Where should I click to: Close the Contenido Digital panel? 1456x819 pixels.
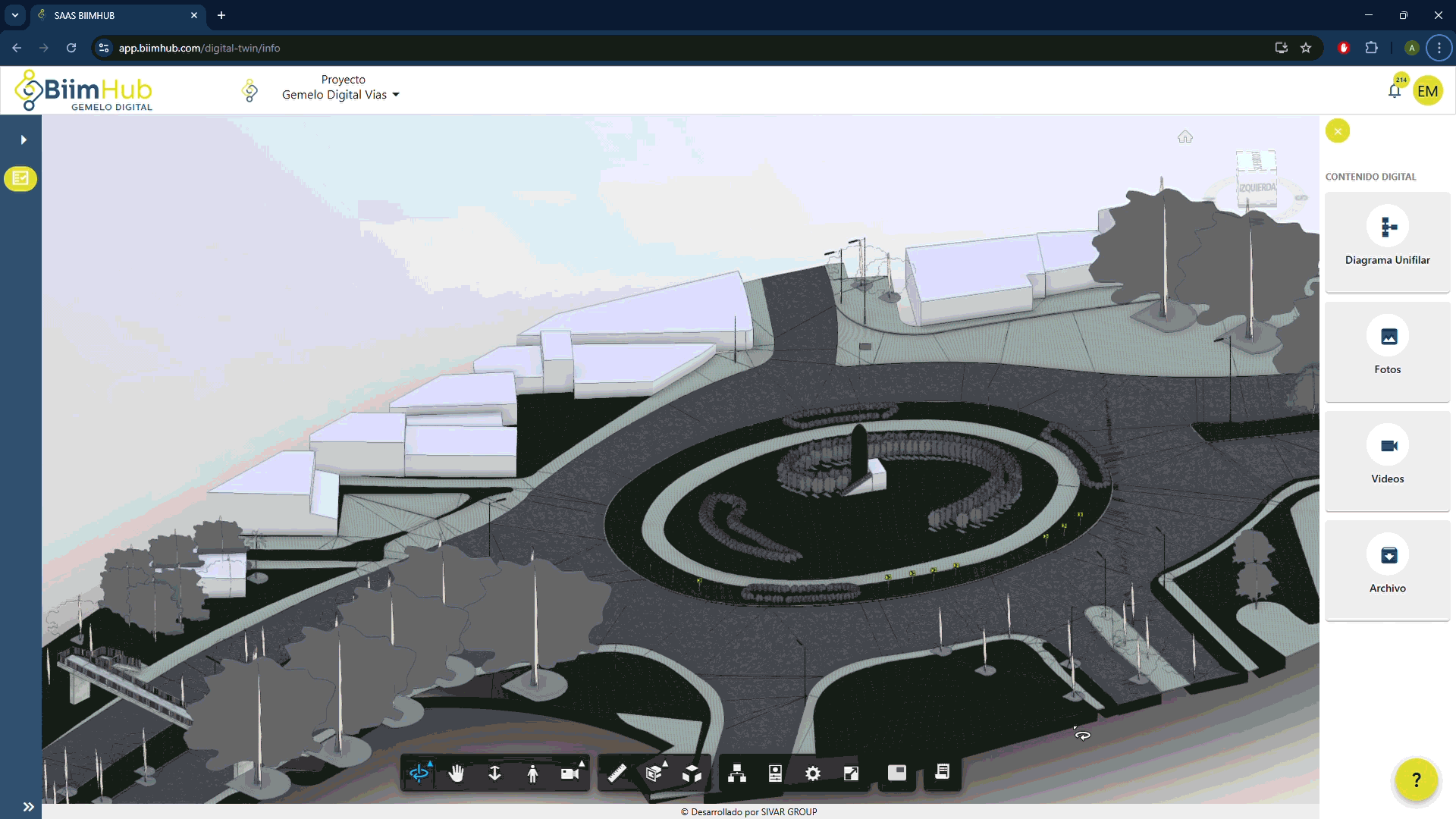[1337, 131]
